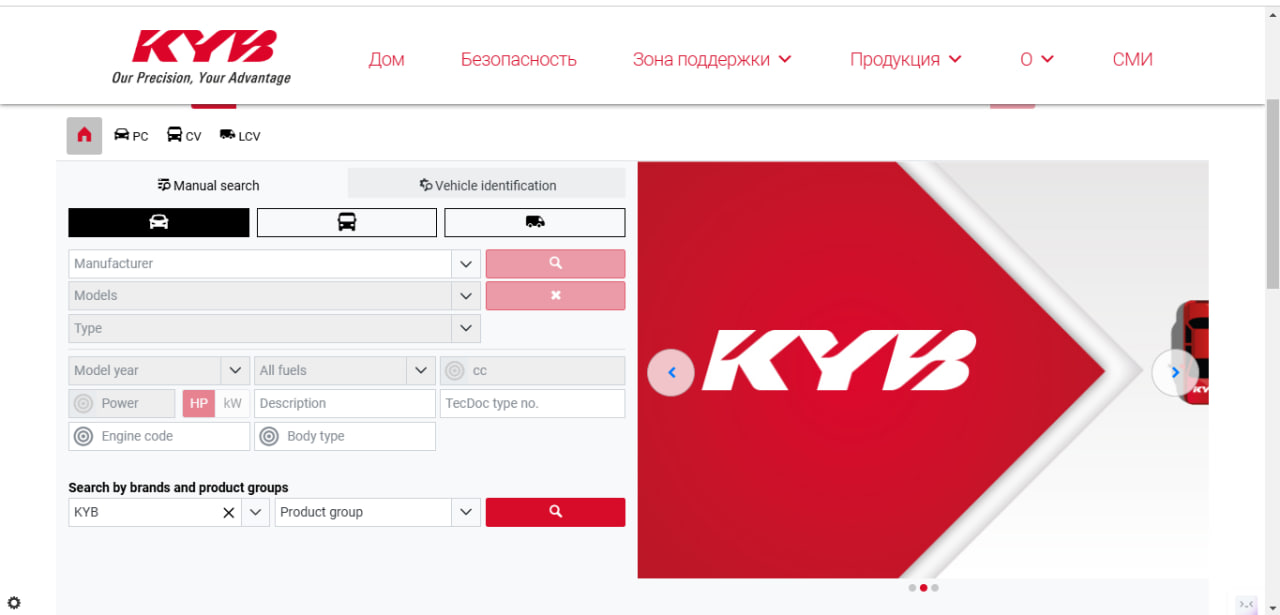This screenshot has height=615, width=1280.
Task: Choose the black car vehicle type button
Action: (x=158, y=222)
